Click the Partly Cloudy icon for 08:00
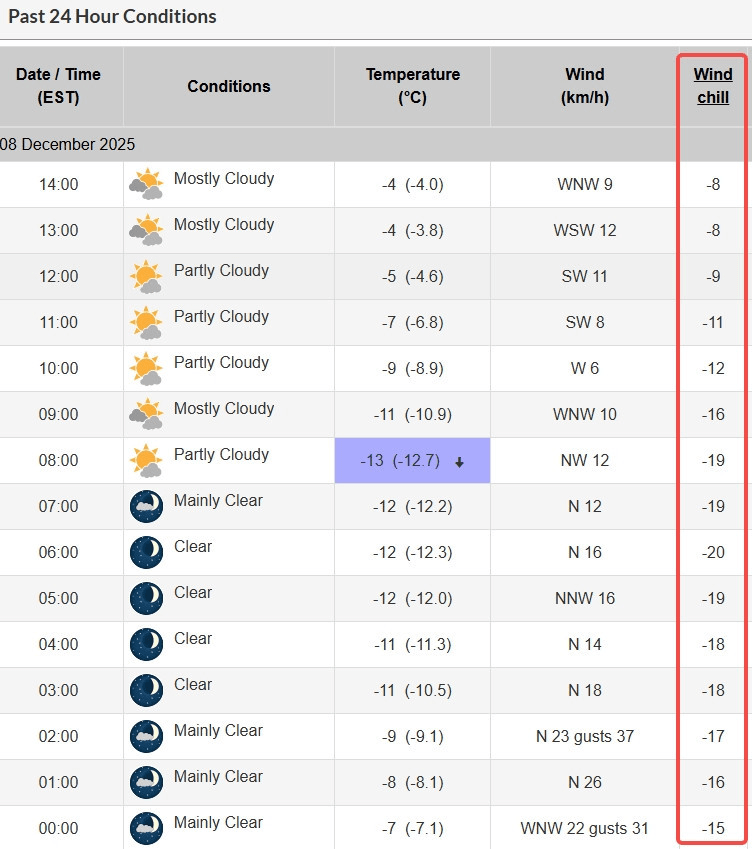This screenshot has width=752, height=849. coord(146,461)
